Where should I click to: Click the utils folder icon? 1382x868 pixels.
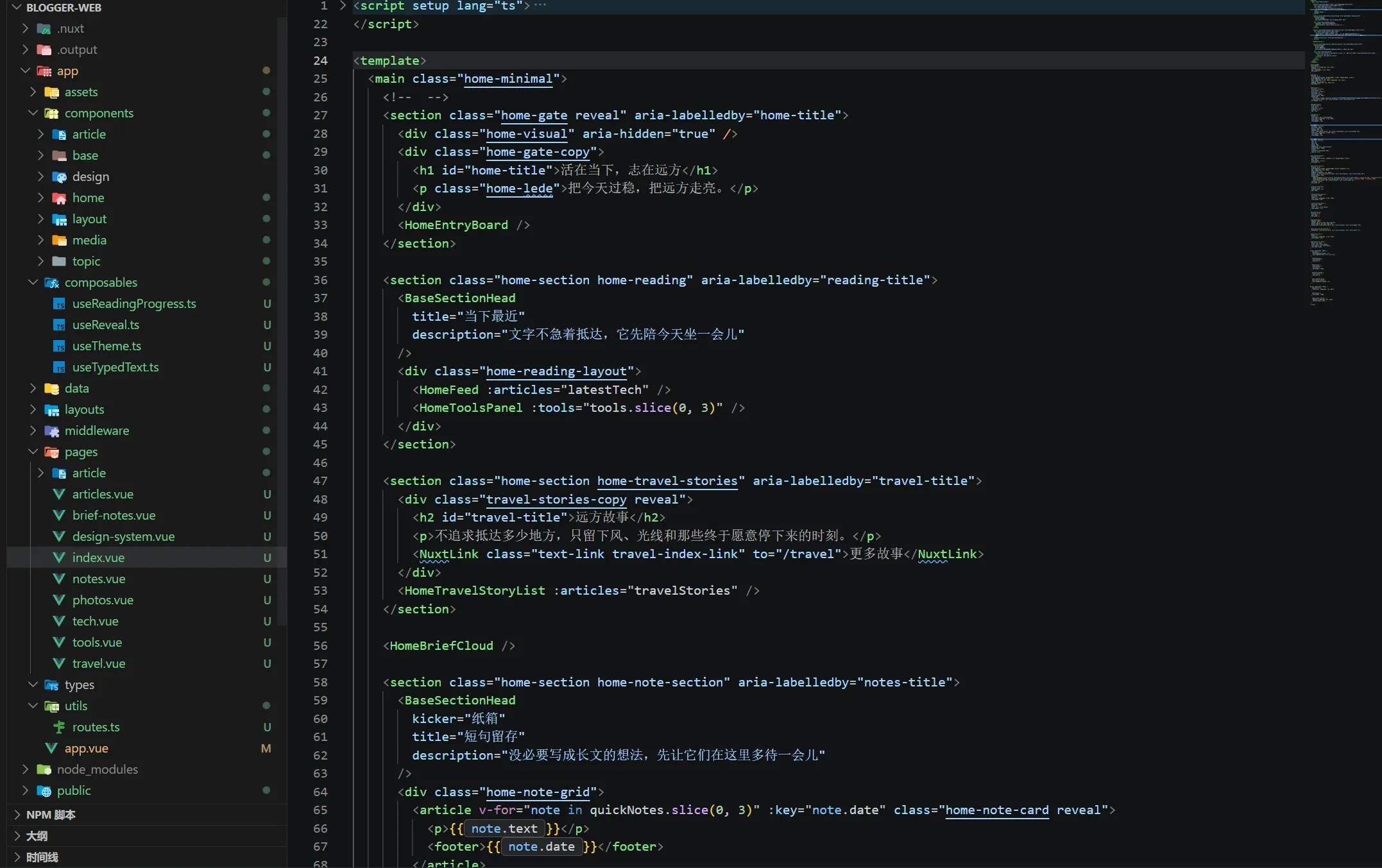pyautogui.click(x=52, y=706)
